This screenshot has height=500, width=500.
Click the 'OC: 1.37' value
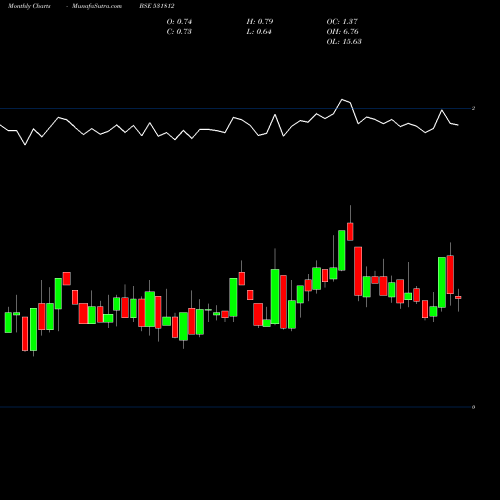point(342,22)
